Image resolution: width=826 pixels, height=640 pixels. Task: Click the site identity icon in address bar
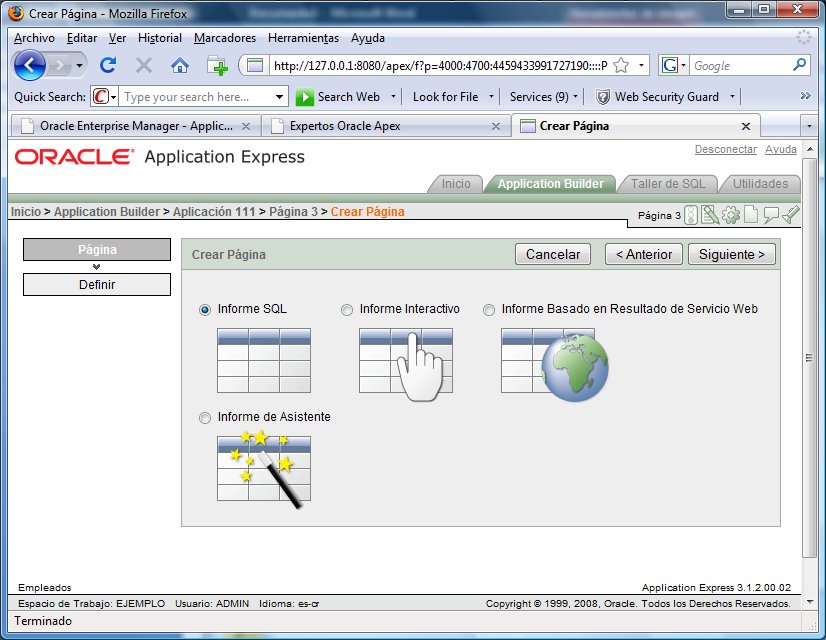tap(255, 65)
